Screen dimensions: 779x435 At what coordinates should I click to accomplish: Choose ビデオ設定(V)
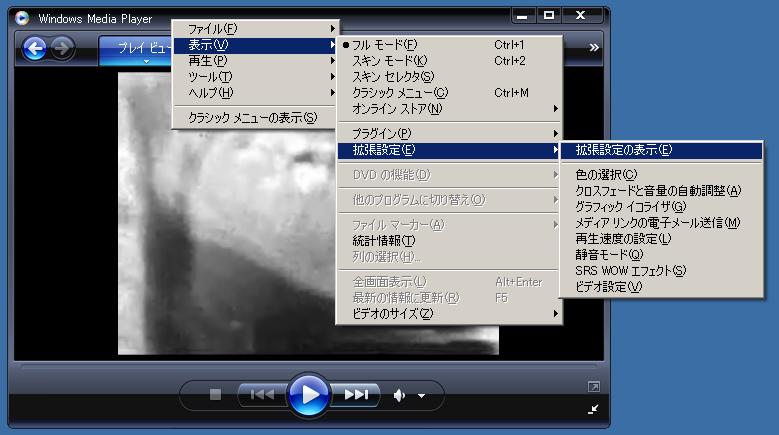coord(662,287)
